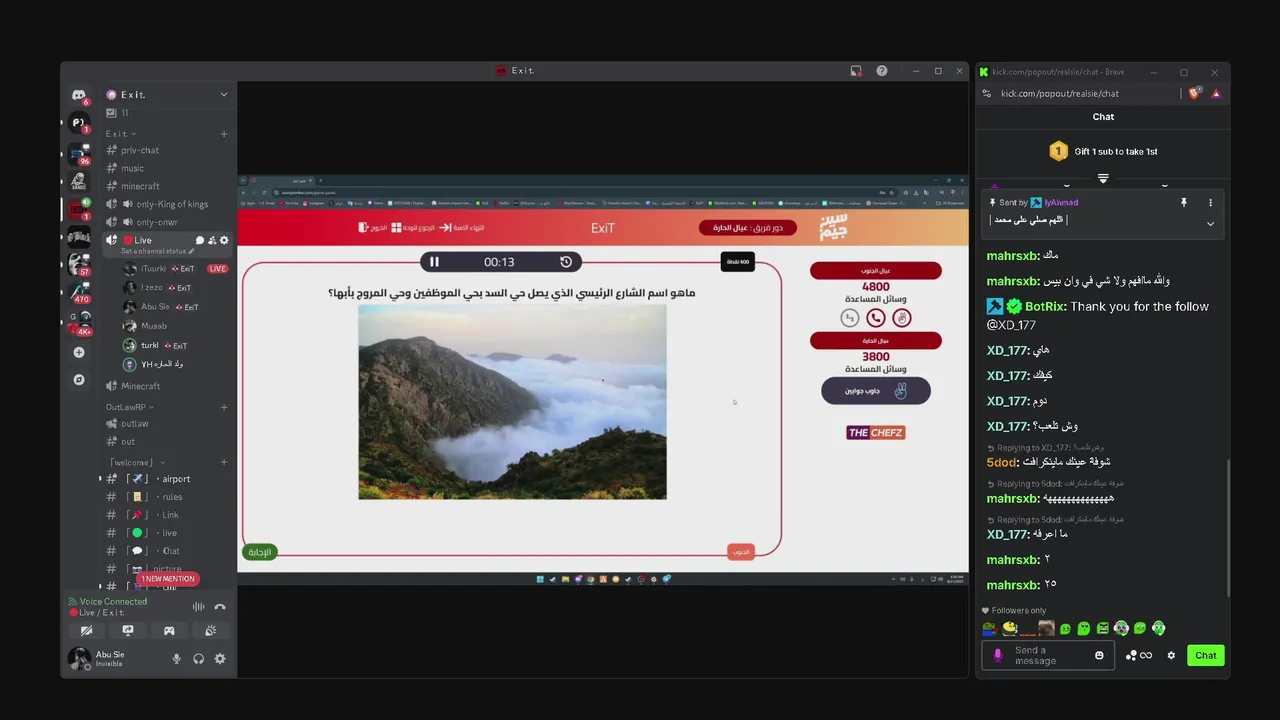Open Discord help question mark icon
Viewport: 1280px width, 720px height.
tap(881, 71)
